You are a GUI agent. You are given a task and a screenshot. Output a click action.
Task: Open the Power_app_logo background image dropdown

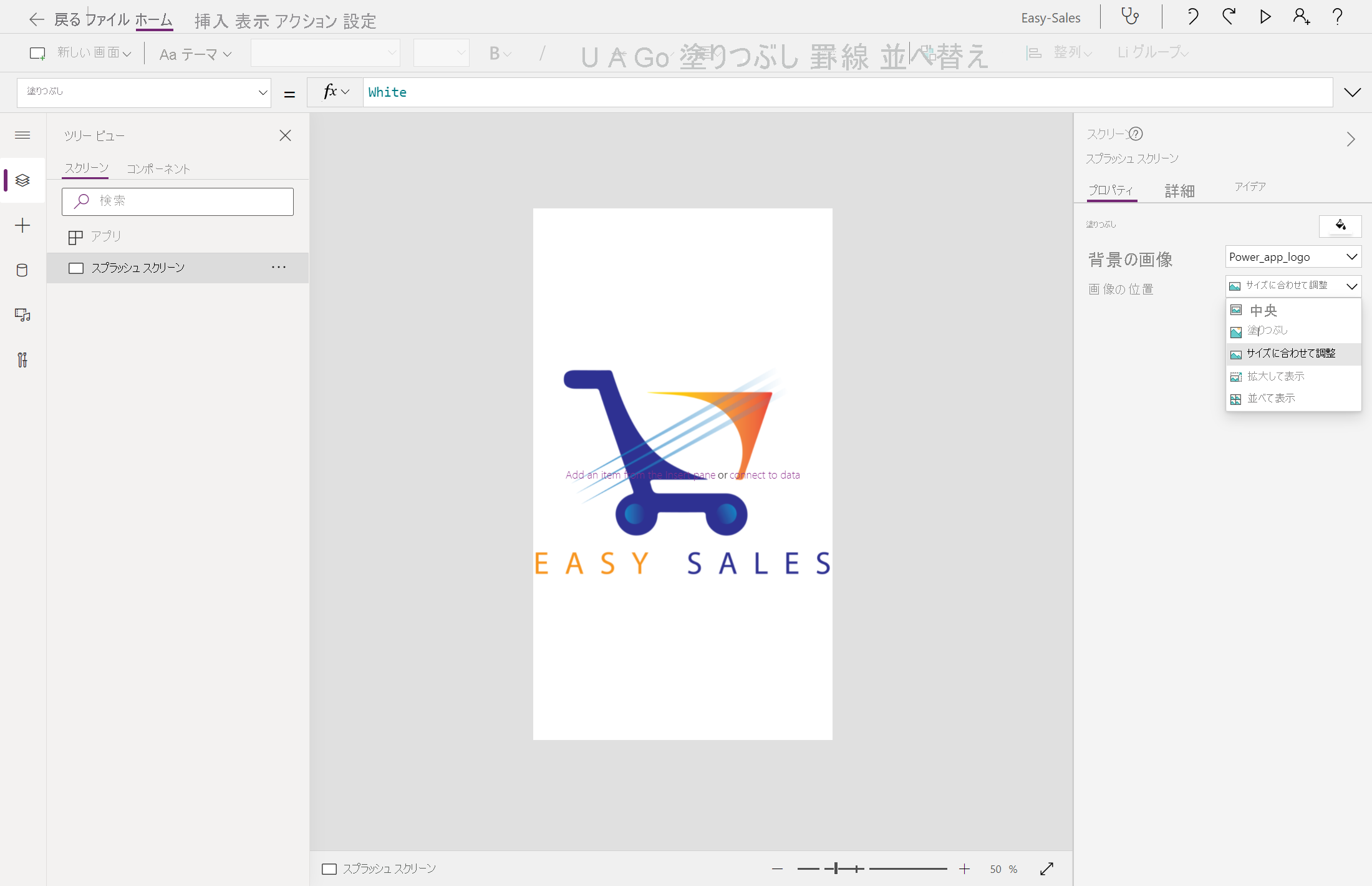click(x=1293, y=256)
